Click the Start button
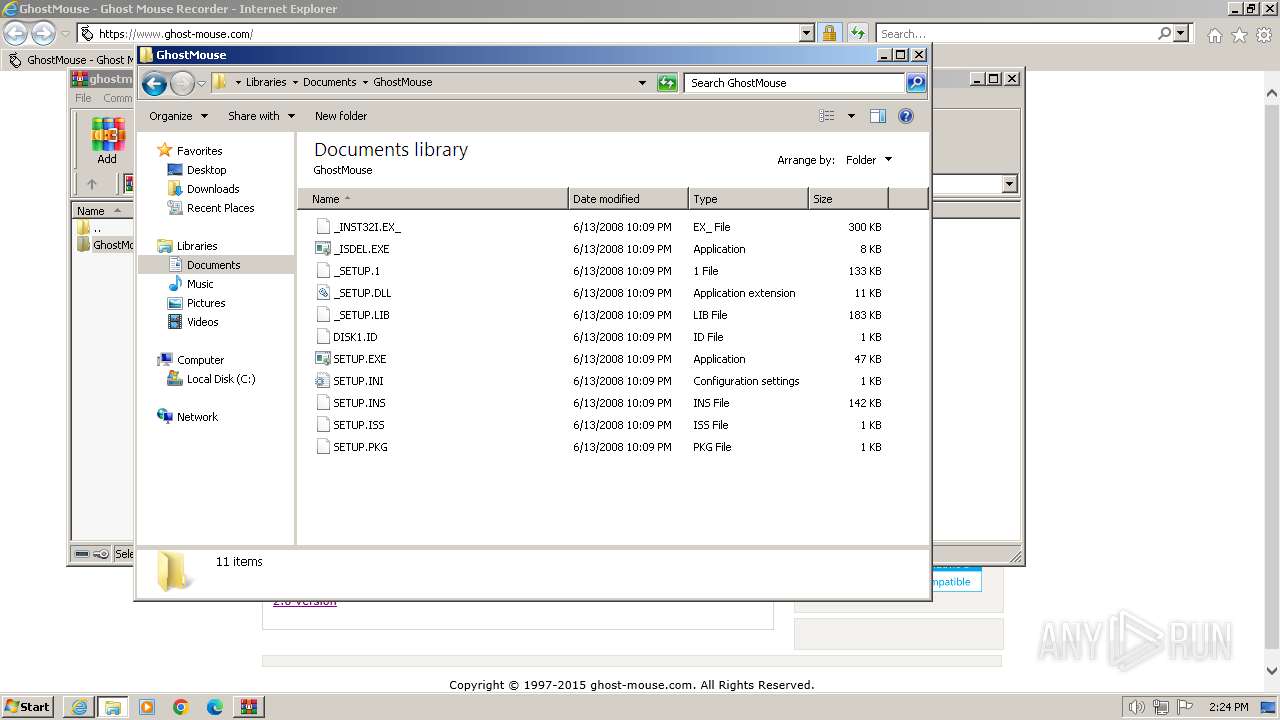1280x720 pixels. point(28,707)
